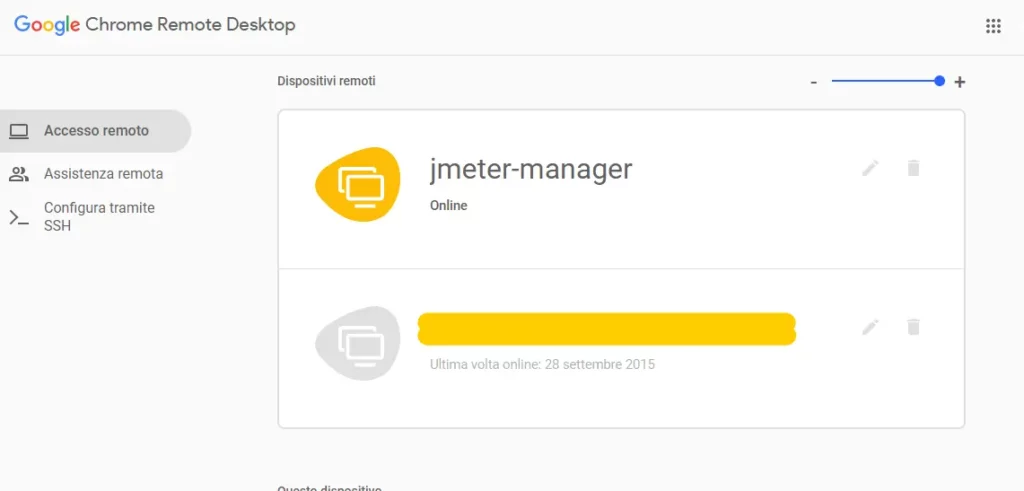Click the people icon beside Assistenza remota
The width and height of the screenshot is (1024, 491).
19,174
